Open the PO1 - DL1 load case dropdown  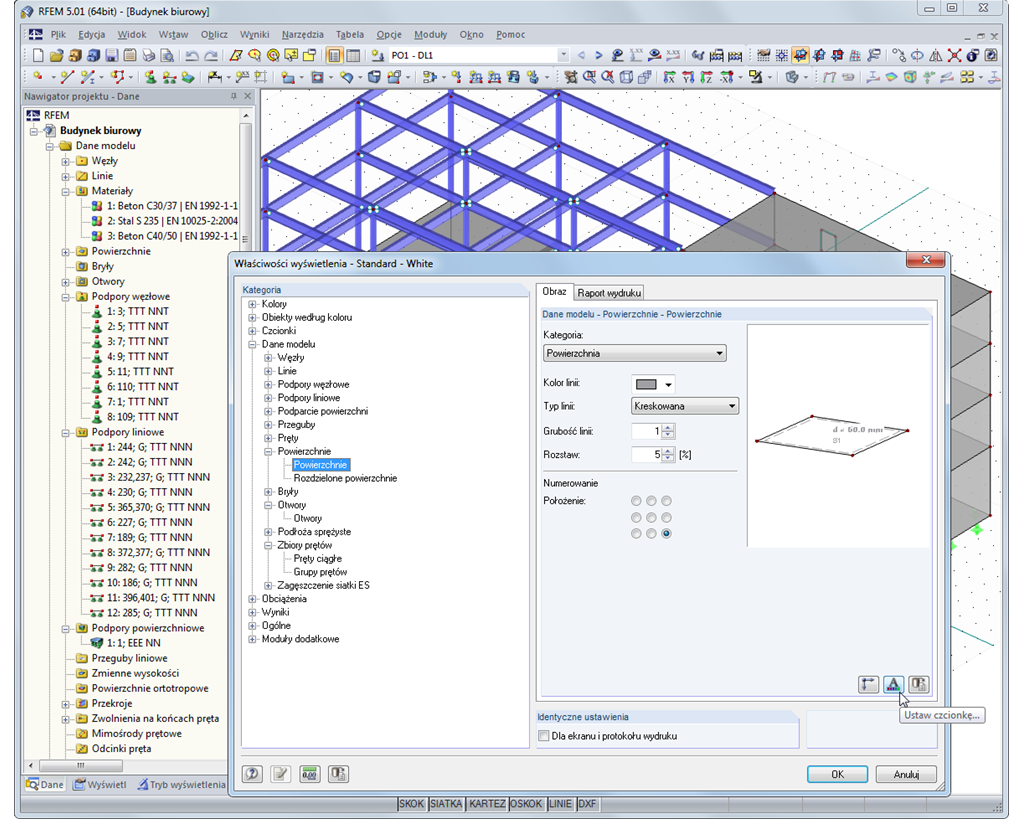[x=563, y=56]
